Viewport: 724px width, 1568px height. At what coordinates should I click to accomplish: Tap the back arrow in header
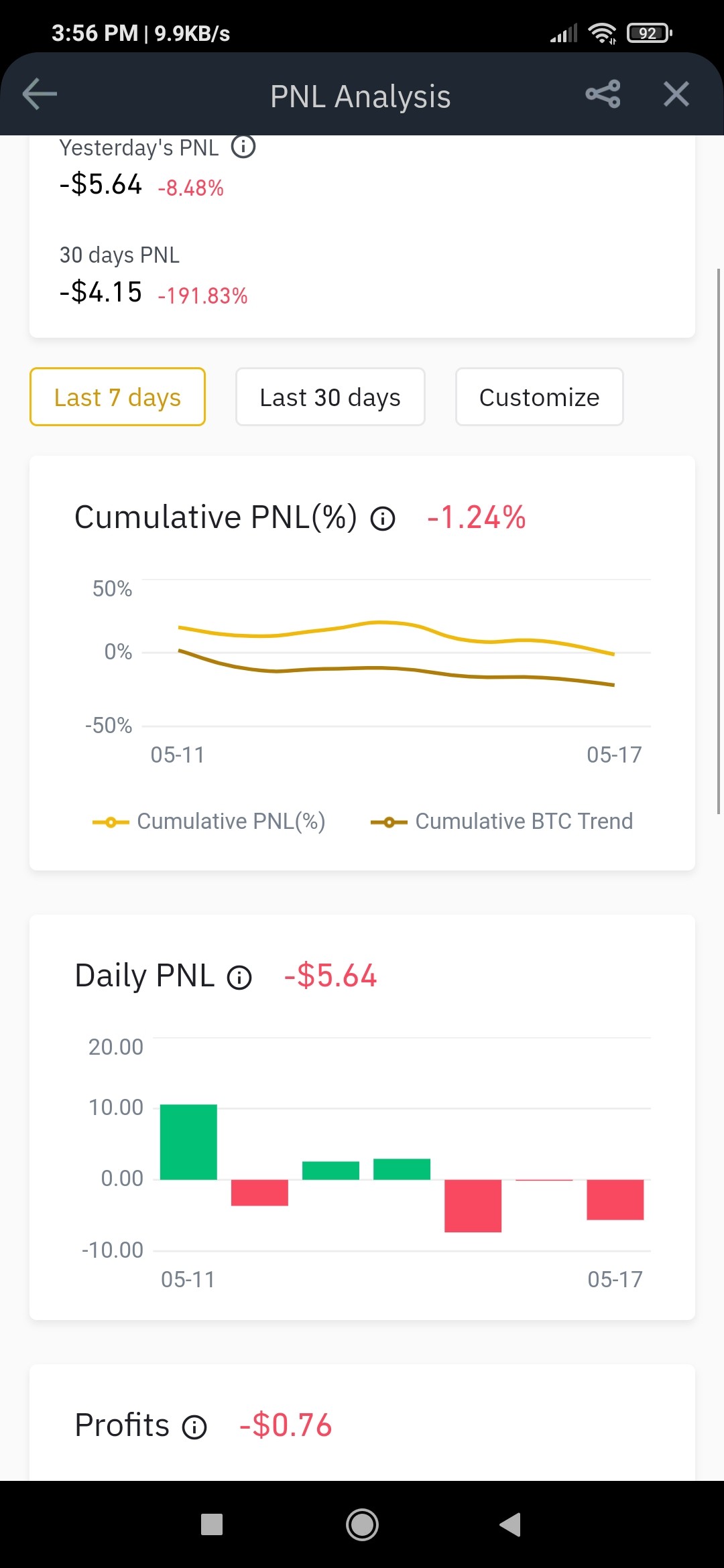pyautogui.click(x=40, y=94)
